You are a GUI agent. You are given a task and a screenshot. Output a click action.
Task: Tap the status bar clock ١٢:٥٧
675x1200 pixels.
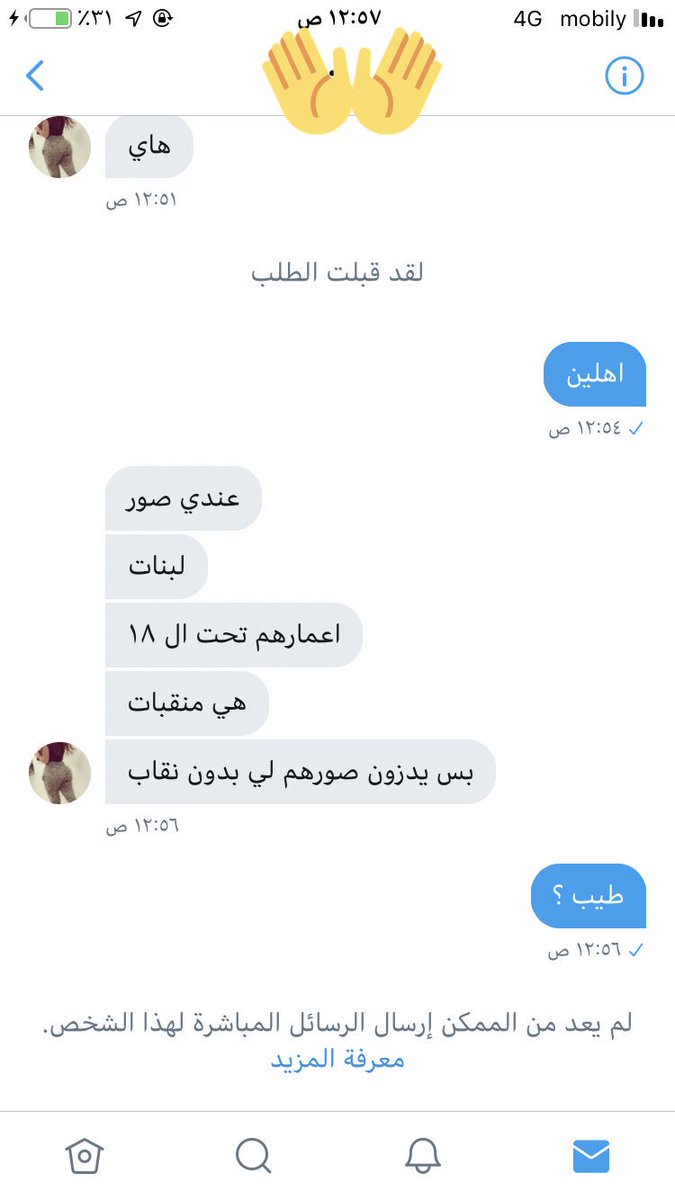pyautogui.click(x=340, y=19)
